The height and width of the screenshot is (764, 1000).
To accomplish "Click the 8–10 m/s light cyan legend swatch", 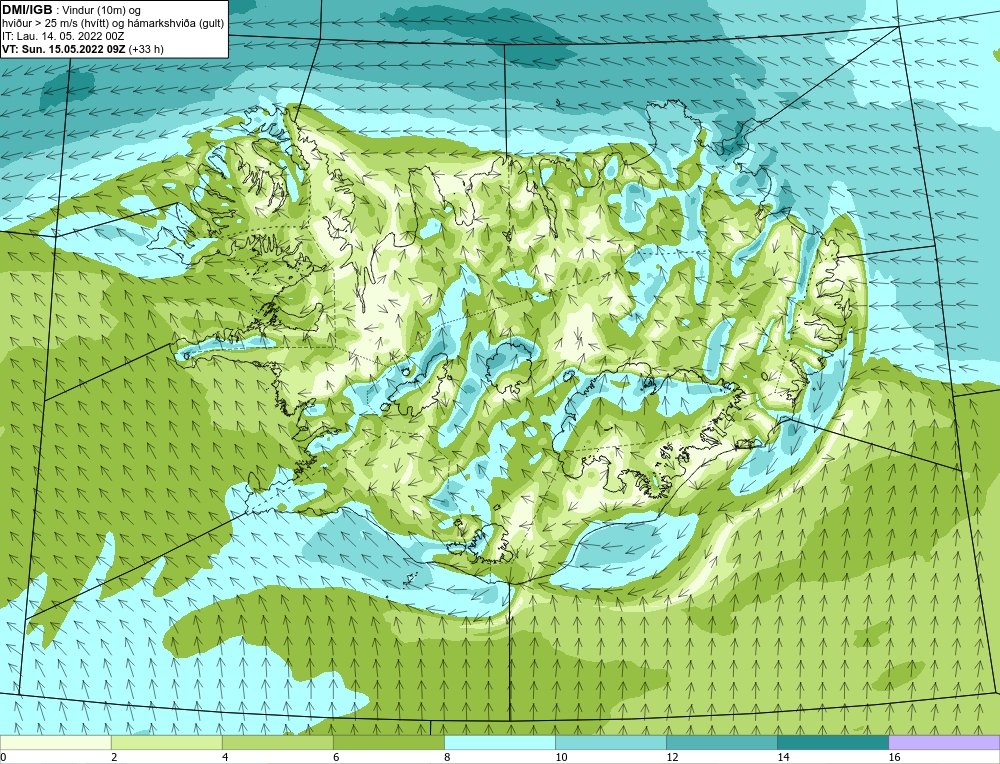I will pos(499,742).
